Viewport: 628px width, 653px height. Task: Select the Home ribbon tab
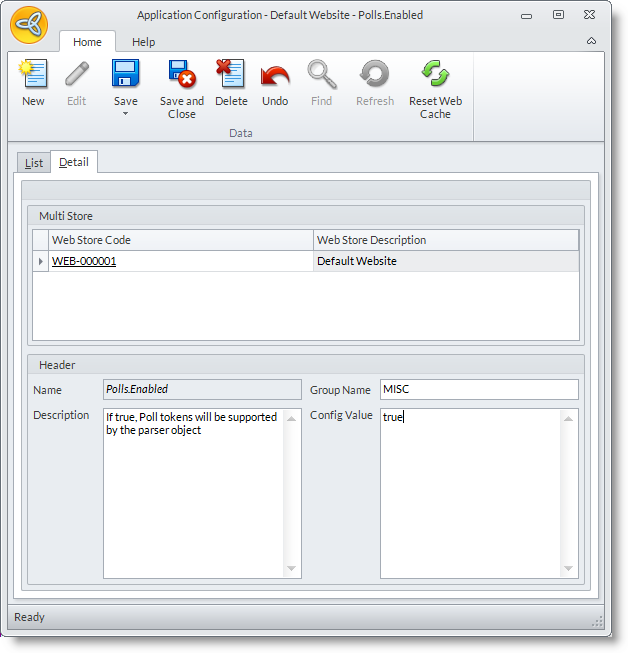tap(87, 42)
